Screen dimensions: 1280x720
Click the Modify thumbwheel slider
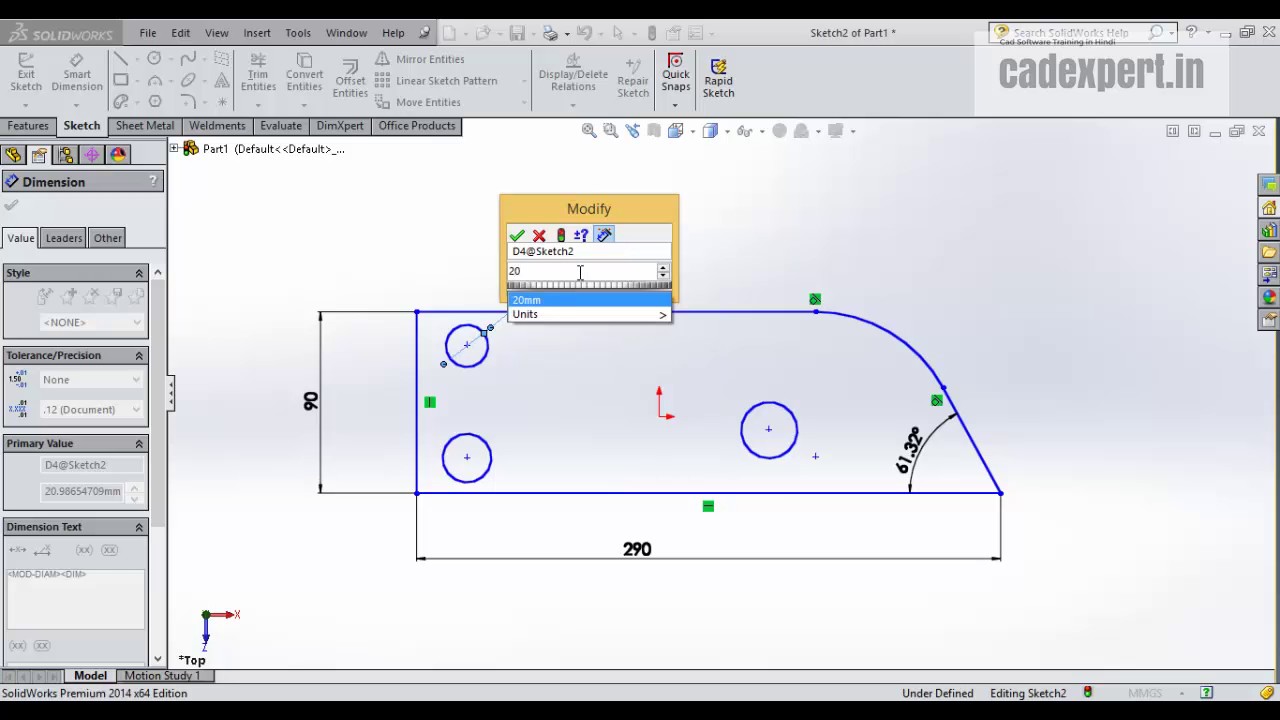[589, 286]
